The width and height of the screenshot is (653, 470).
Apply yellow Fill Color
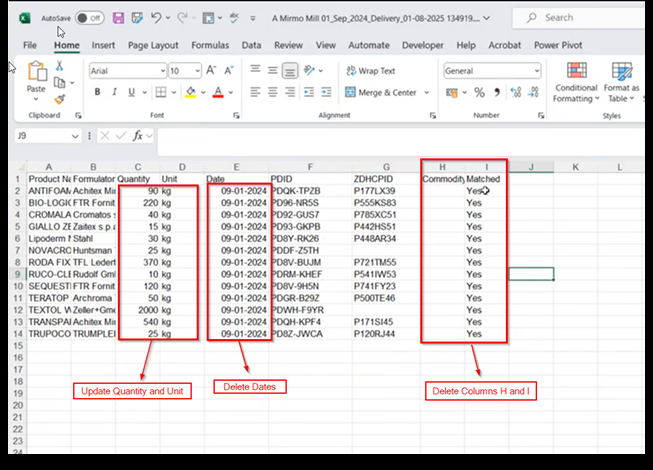[191, 92]
